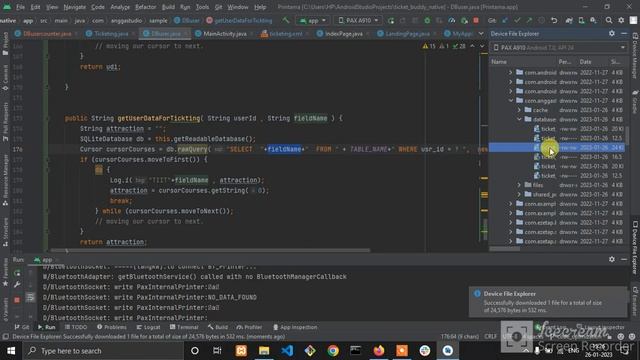This screenshot has height=360, width=640.
Task: Click the green Run app icon in toolbar
Action: point(391,20)
